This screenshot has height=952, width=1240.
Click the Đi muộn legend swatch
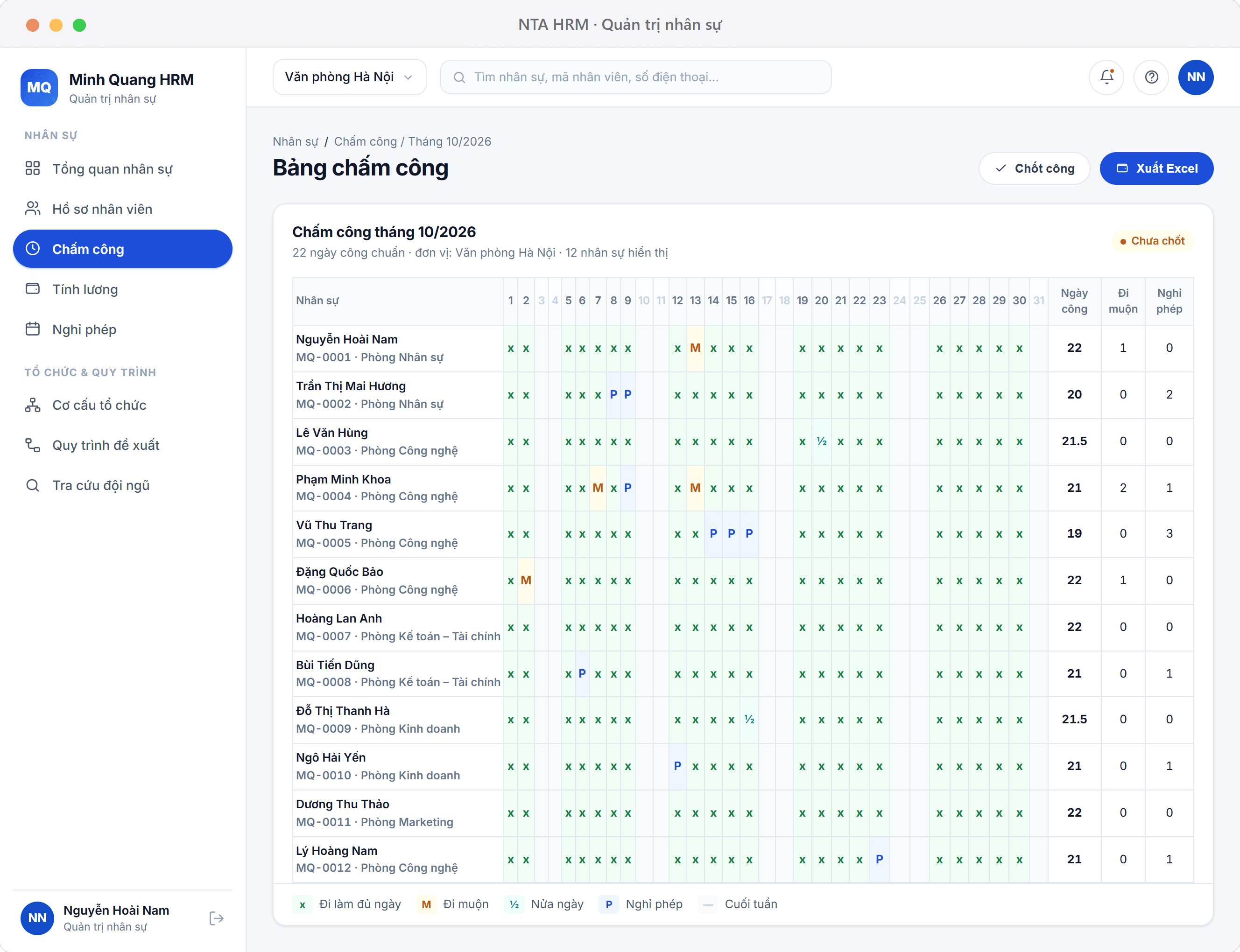coord(426,904)
